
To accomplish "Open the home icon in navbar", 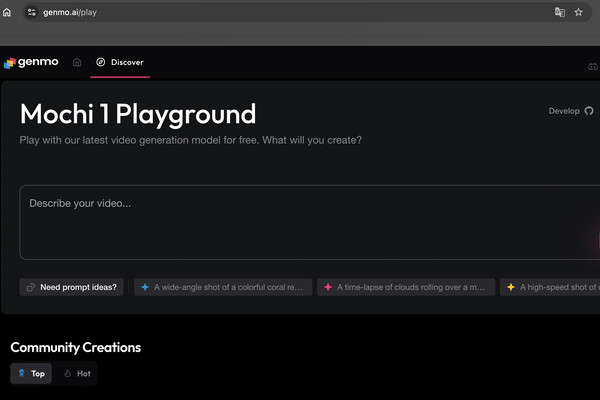I will pos(77,62).
